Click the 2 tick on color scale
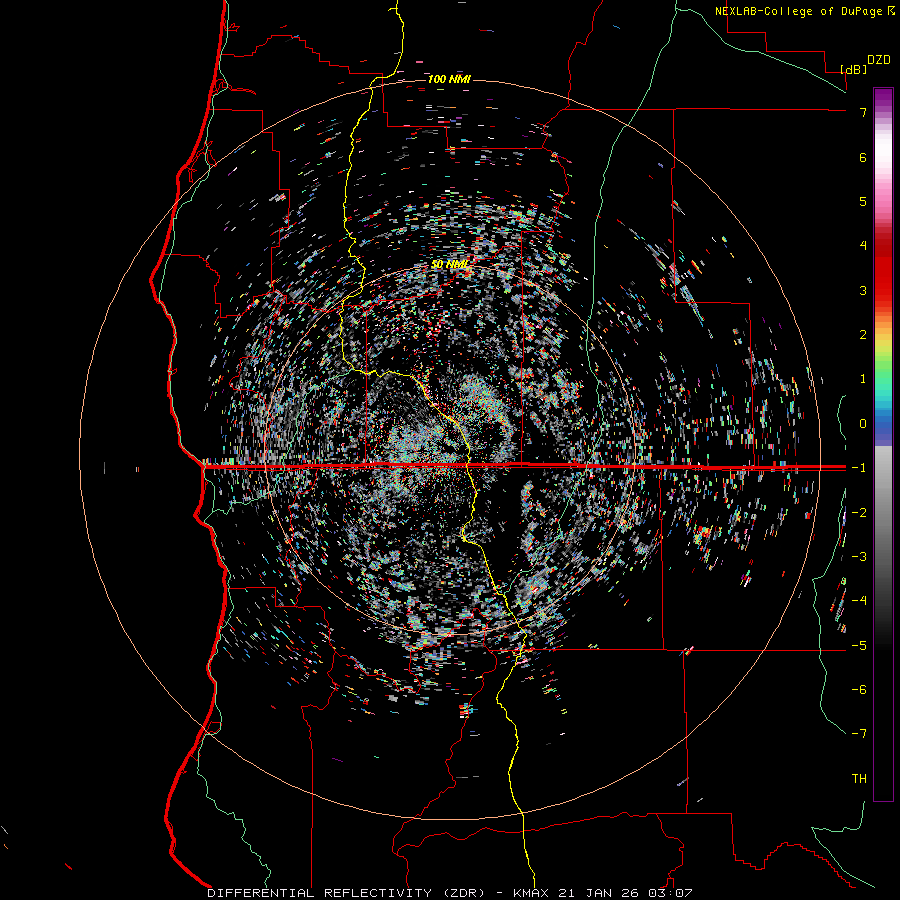This screenshot has width=900, height=900. (863, 335)
